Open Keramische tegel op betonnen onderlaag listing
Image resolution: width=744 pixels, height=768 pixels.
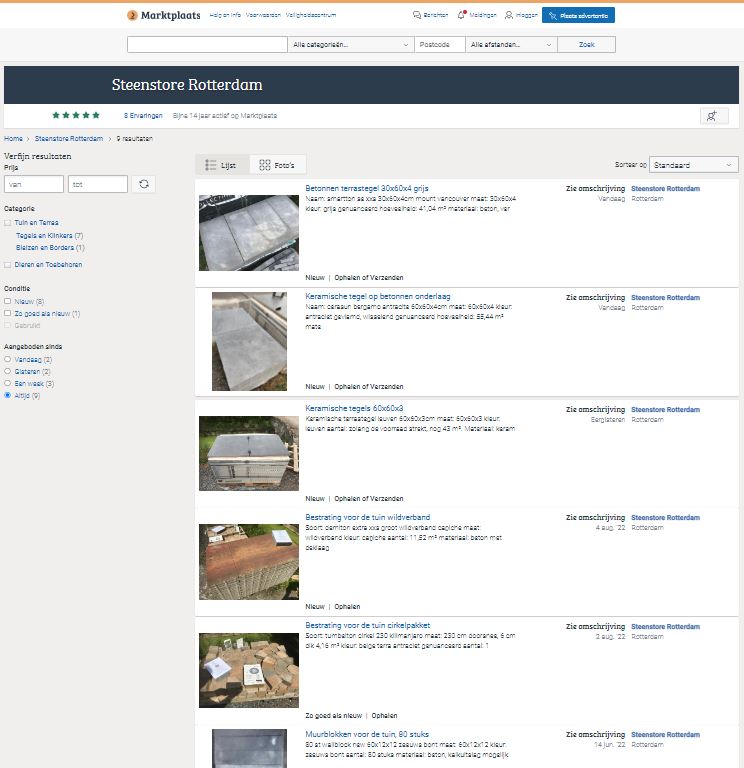[378, 296]
